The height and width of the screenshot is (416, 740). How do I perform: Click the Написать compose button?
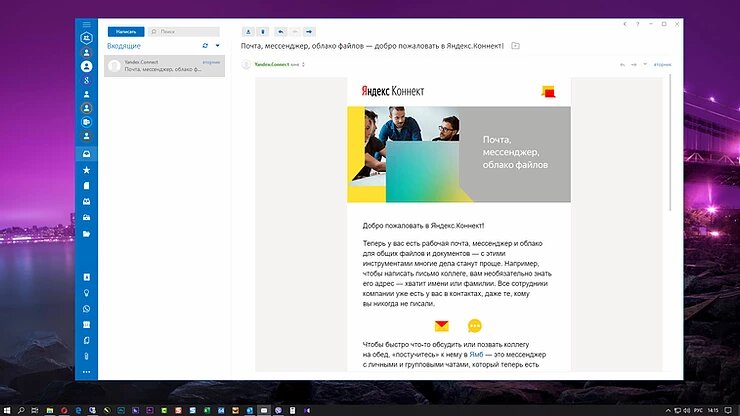(126, 32)
